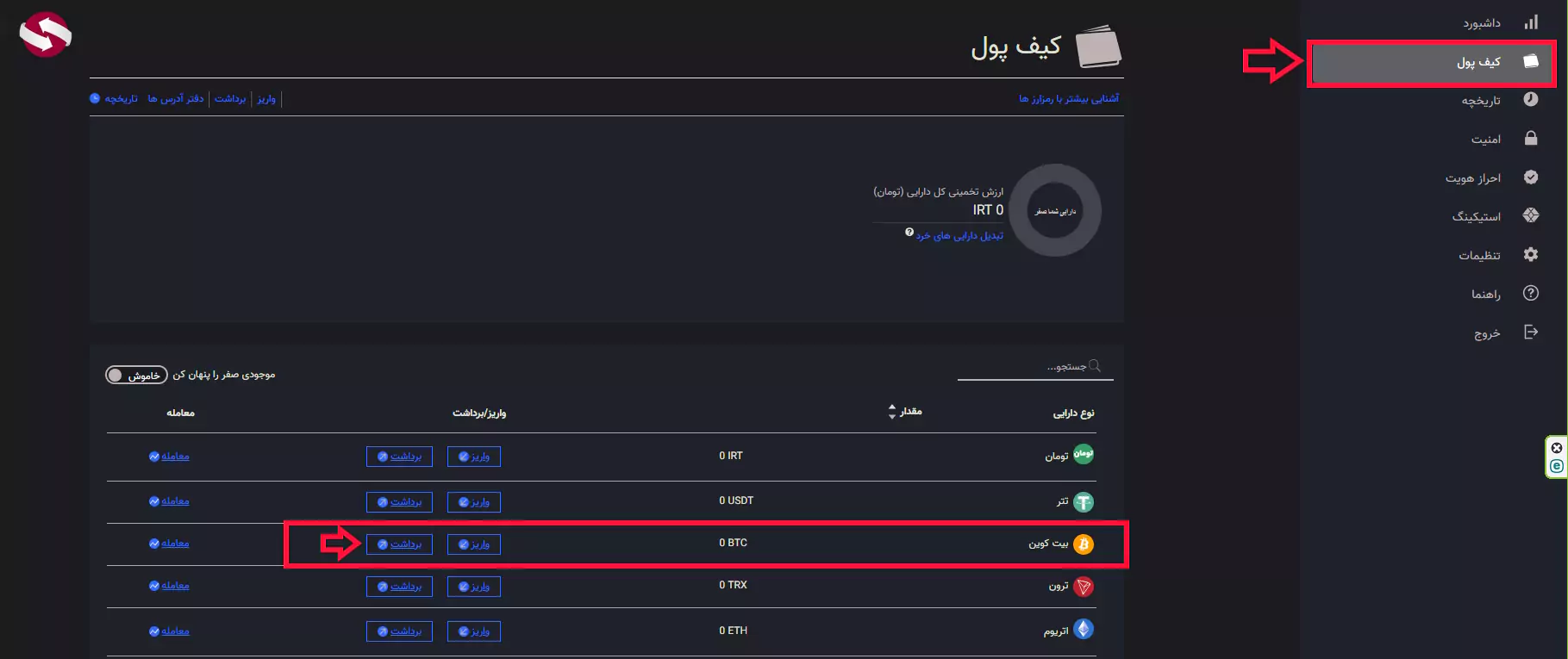Click واریز button in the اتریوم row

[x=474, y=631]
